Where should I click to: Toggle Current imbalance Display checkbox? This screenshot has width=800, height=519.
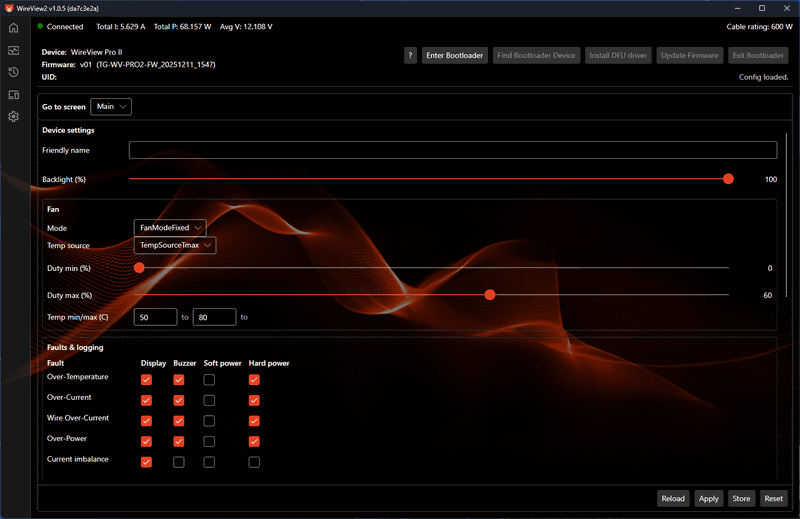(x=146, y=462)
